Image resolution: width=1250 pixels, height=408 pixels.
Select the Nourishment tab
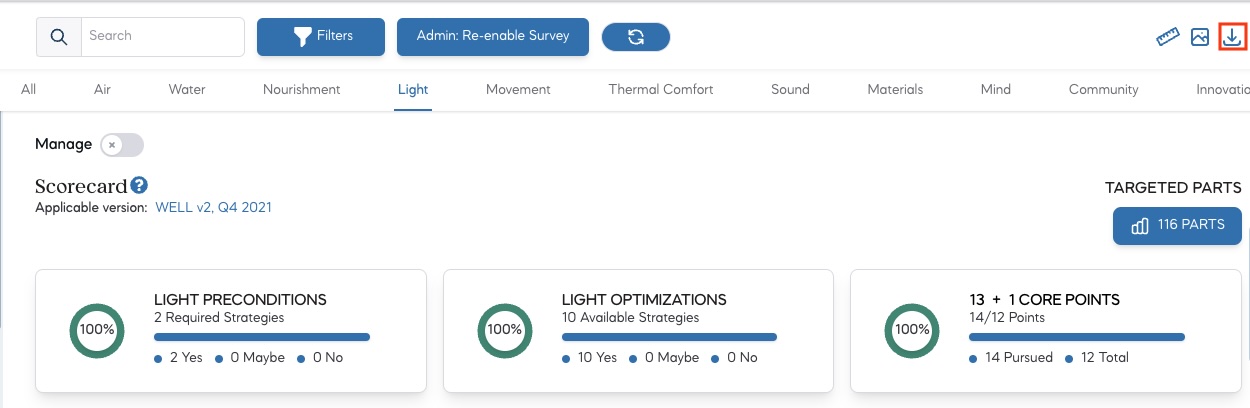301,89
